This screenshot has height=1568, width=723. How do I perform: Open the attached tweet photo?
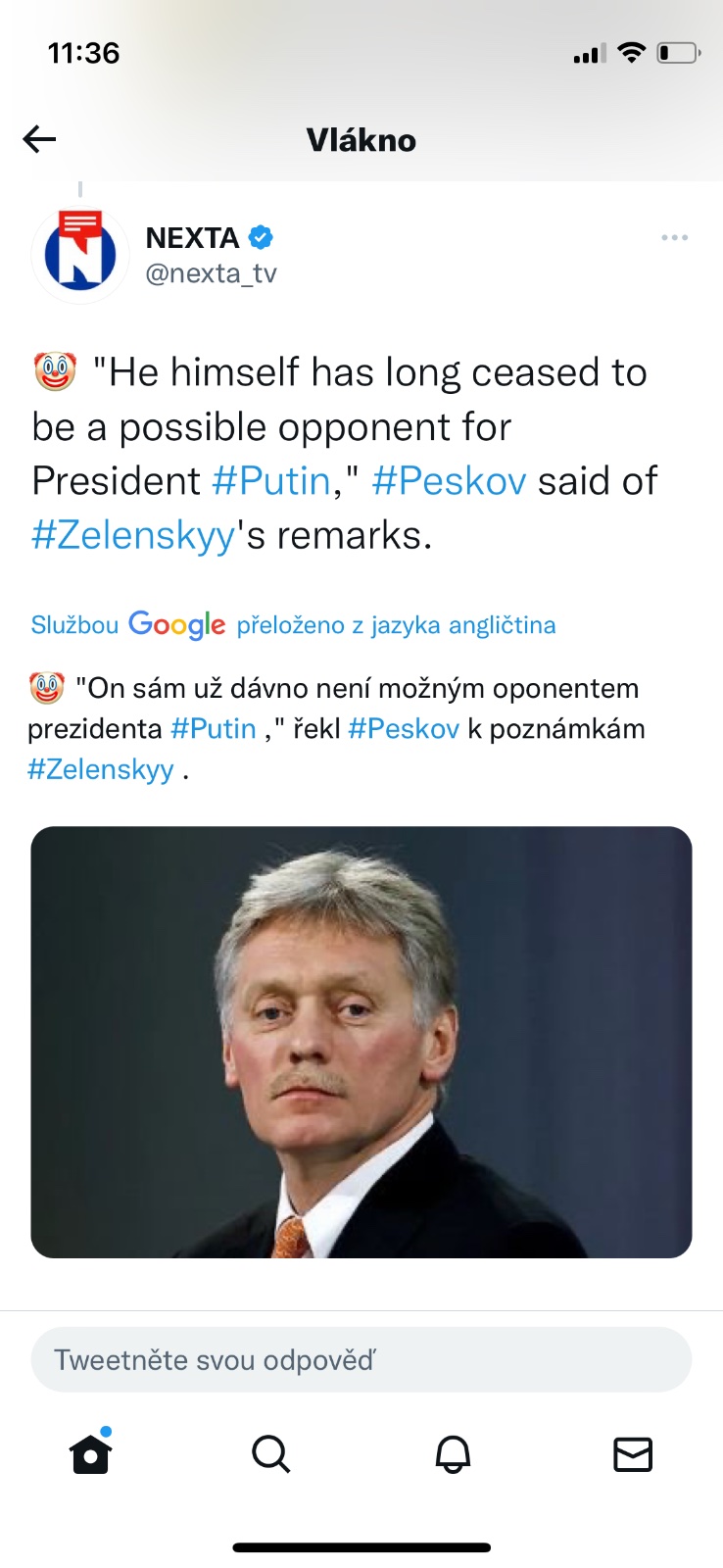tap(361, 1042)
